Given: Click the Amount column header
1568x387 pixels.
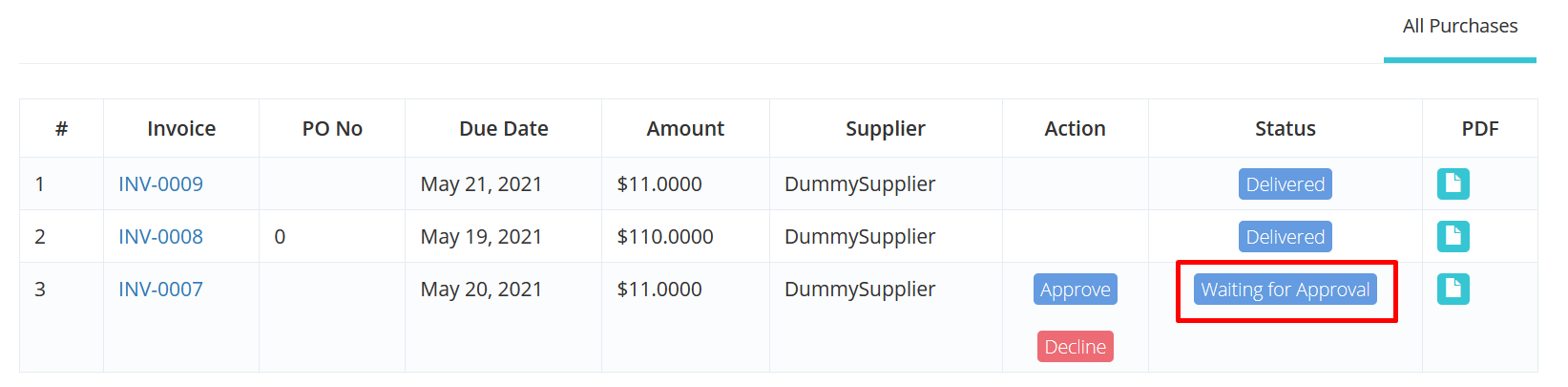Looking at the screenshot, I should (685, 128).
